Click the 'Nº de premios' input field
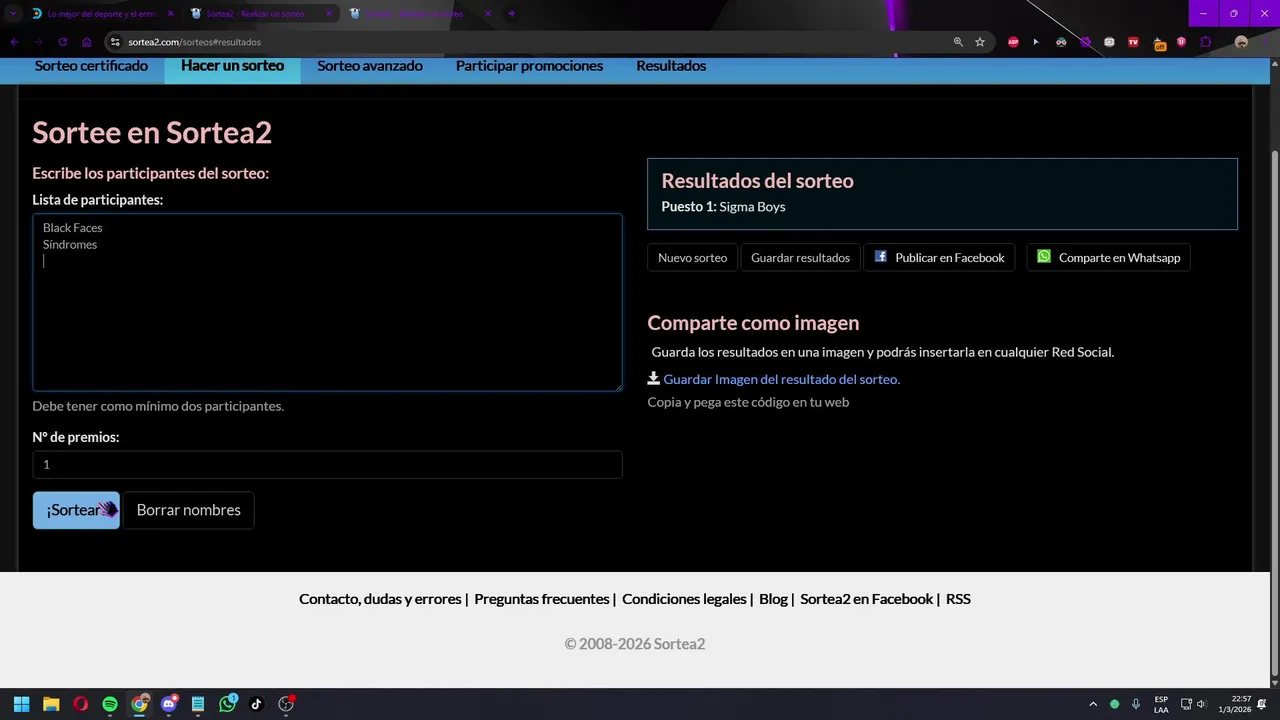Screen dimensions: 1280x720 tap(327, 464)
